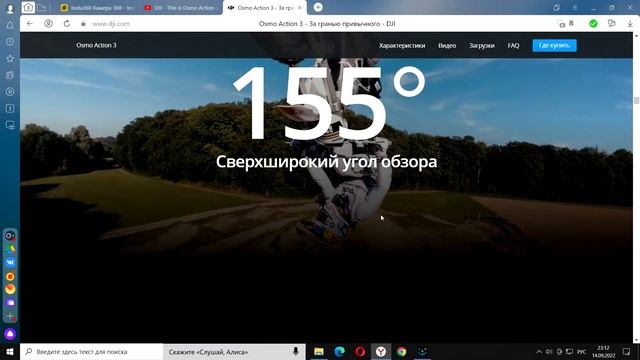
Task: Click the www.dji.com address field
Action: pos(111,24)
